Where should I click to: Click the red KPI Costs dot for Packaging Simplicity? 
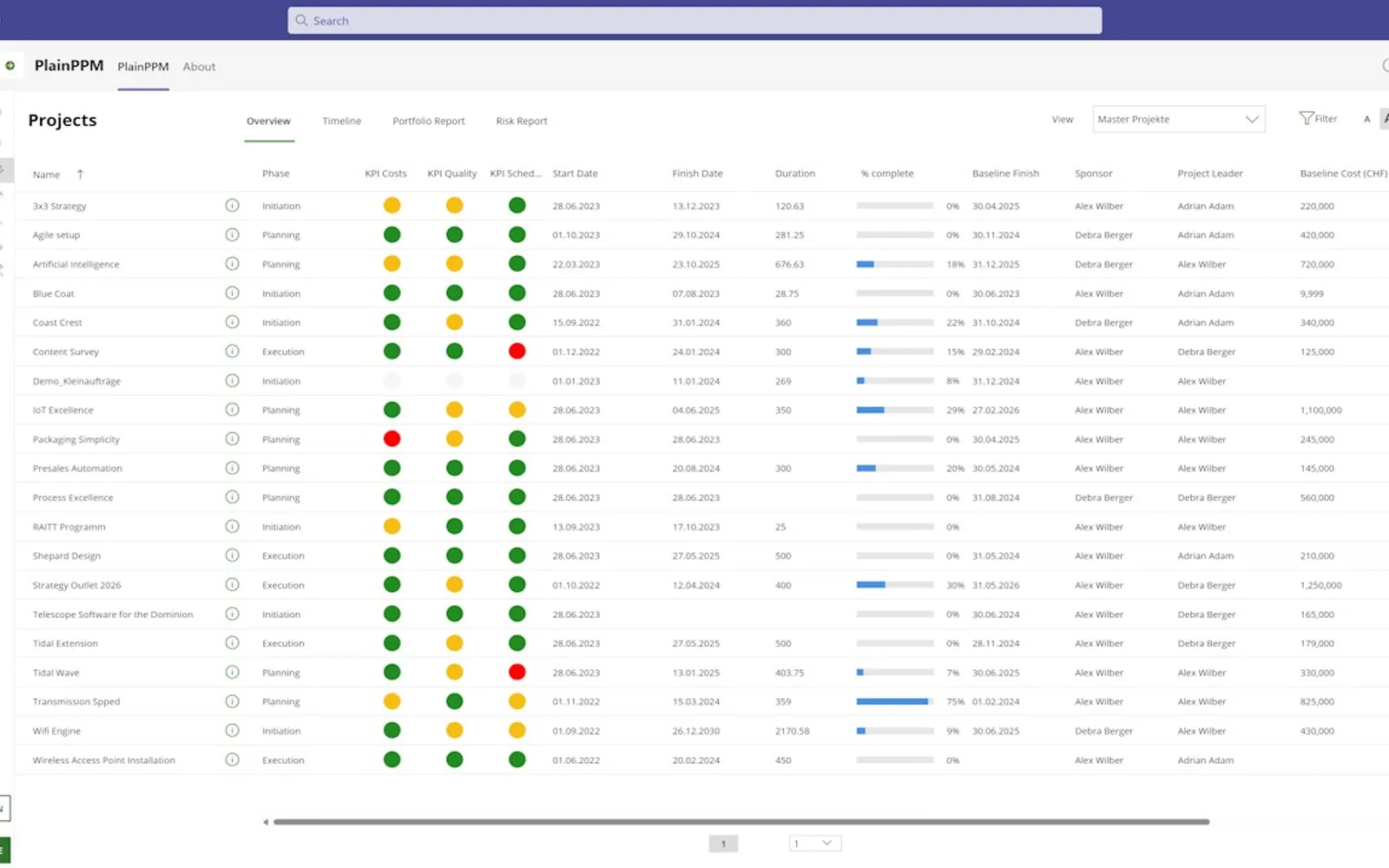[392, 439]
